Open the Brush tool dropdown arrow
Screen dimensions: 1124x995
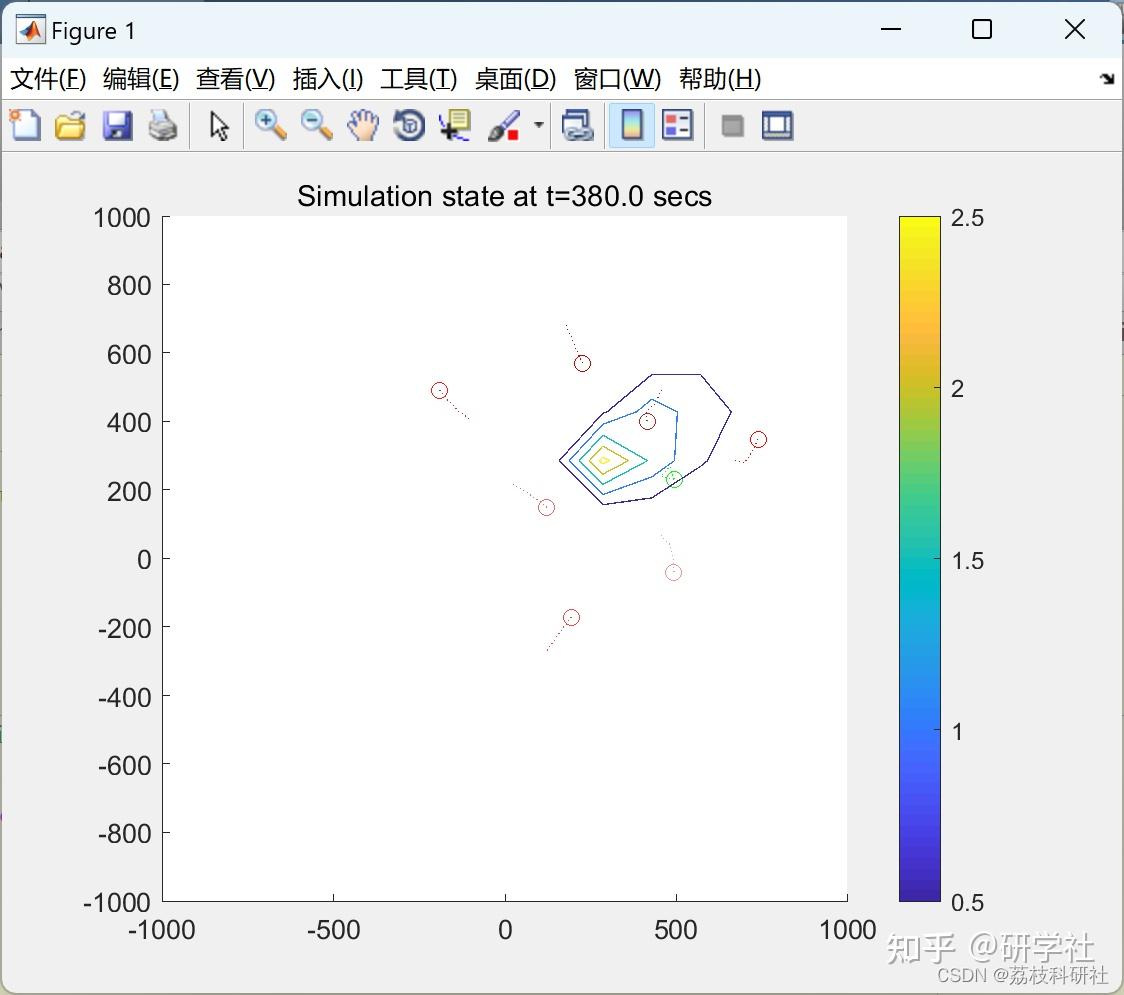pos(538,125)
